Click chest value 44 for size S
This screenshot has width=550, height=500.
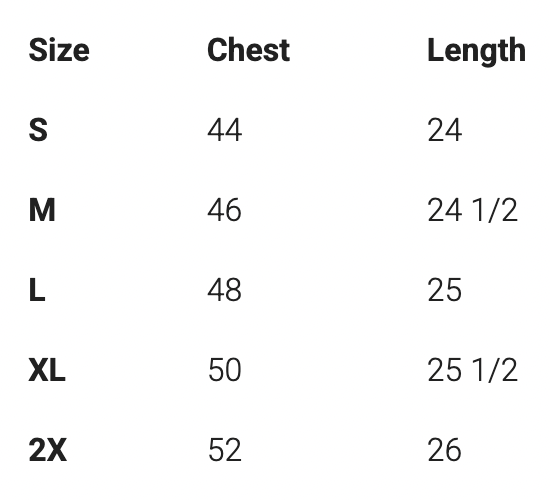click(x=224, y=130)
